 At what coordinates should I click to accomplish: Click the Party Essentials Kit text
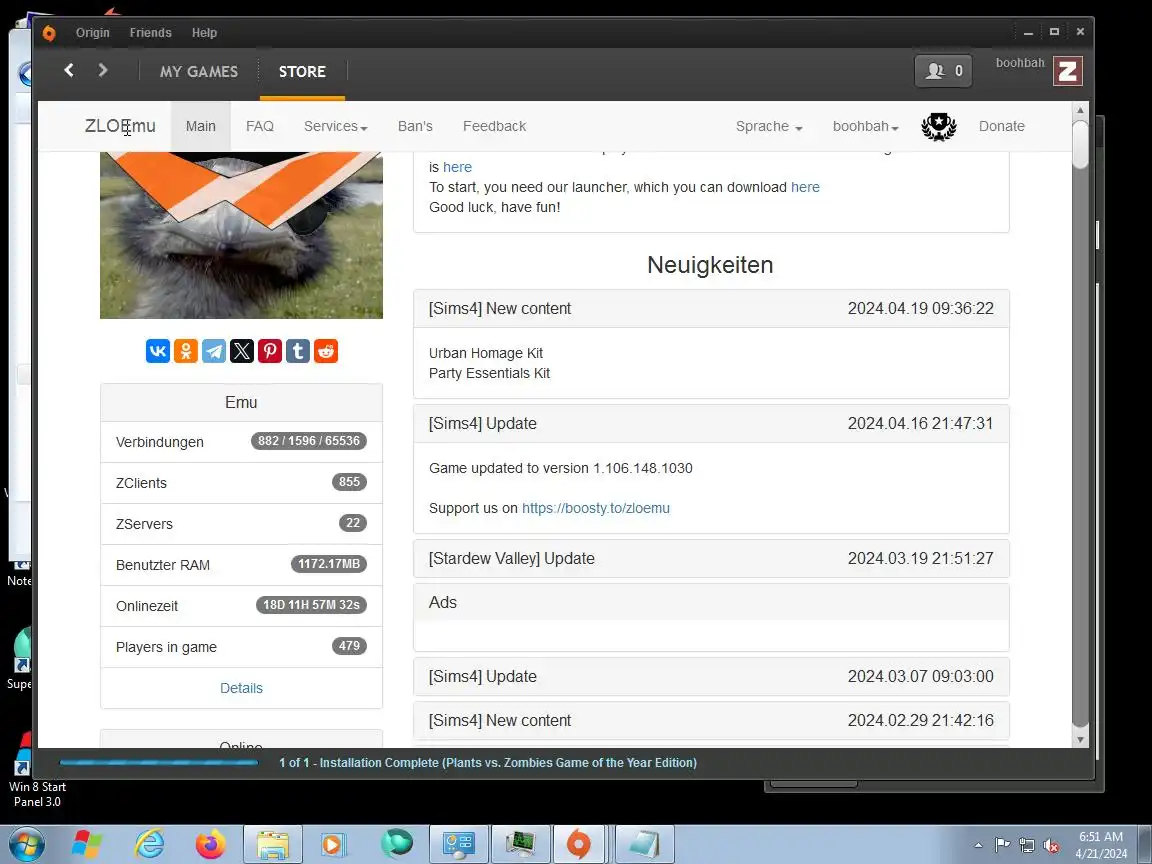click(x=489, y=373)
